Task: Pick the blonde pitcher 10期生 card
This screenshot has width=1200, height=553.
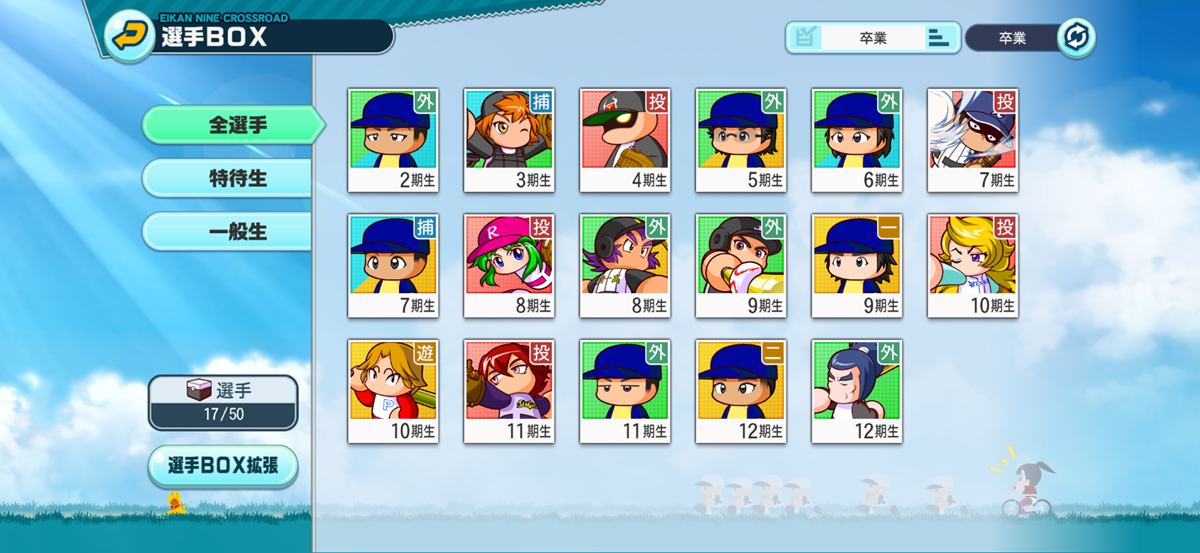Action: [973, 266]
